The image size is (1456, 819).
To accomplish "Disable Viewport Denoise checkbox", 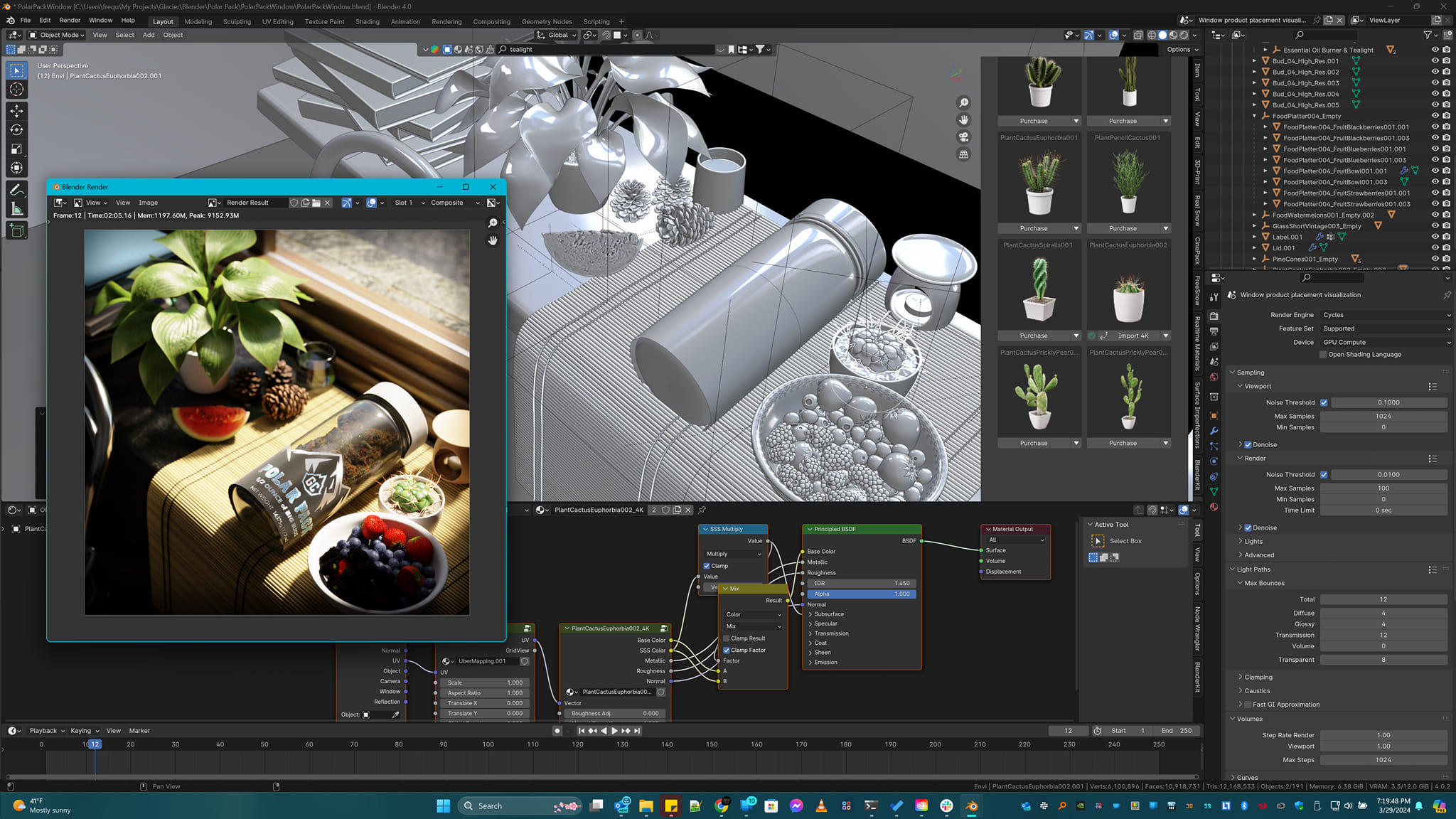I will 1248,444.
